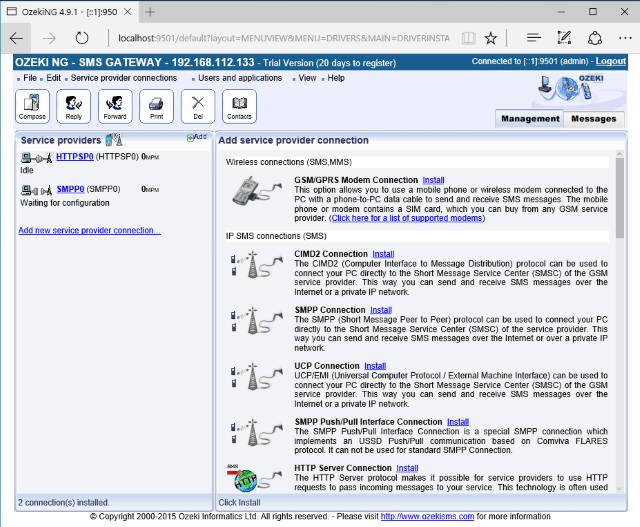
Task: Open the View menu
Action: click(x=307, y=78)
